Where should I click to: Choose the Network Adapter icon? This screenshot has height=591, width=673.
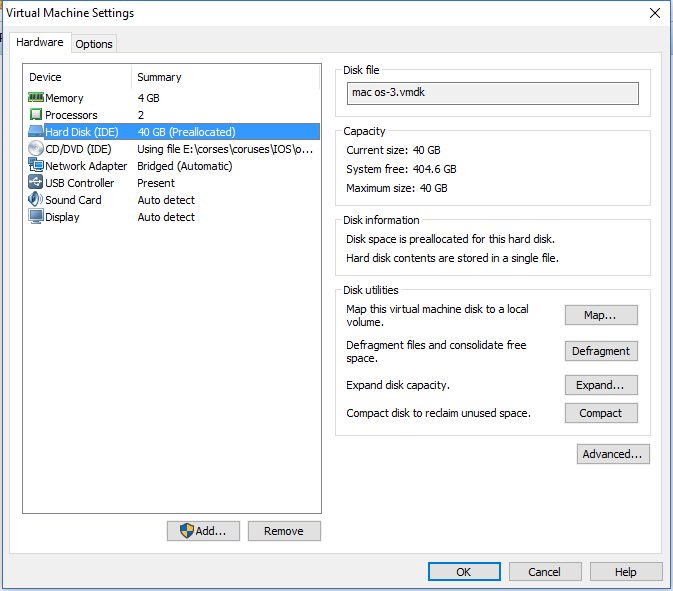point(36,165)
